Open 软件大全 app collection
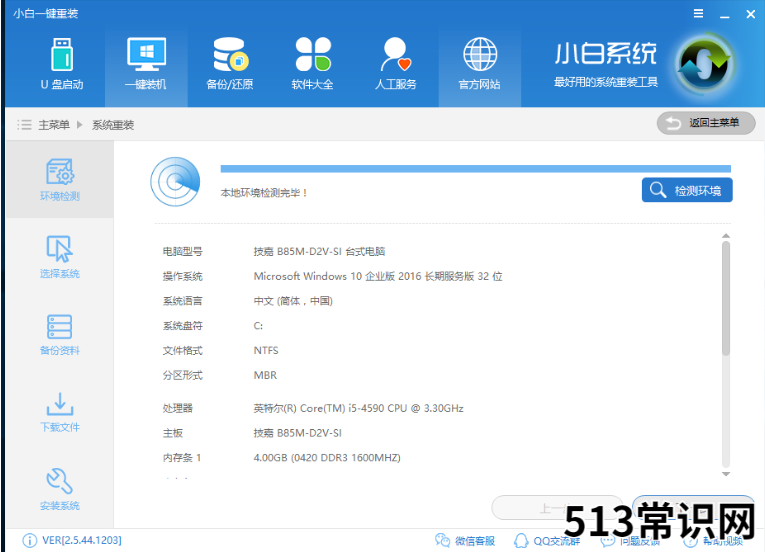Image resolution: width=765 pixels, height=552 pixels. tap(313, 54)
